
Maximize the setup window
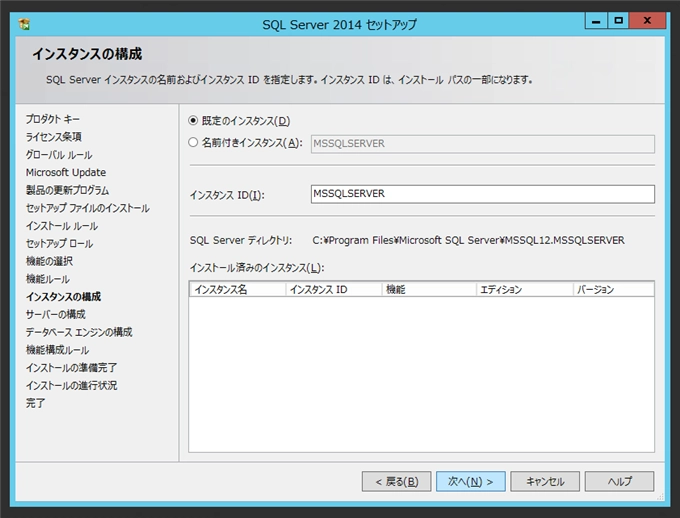point(618,20)
